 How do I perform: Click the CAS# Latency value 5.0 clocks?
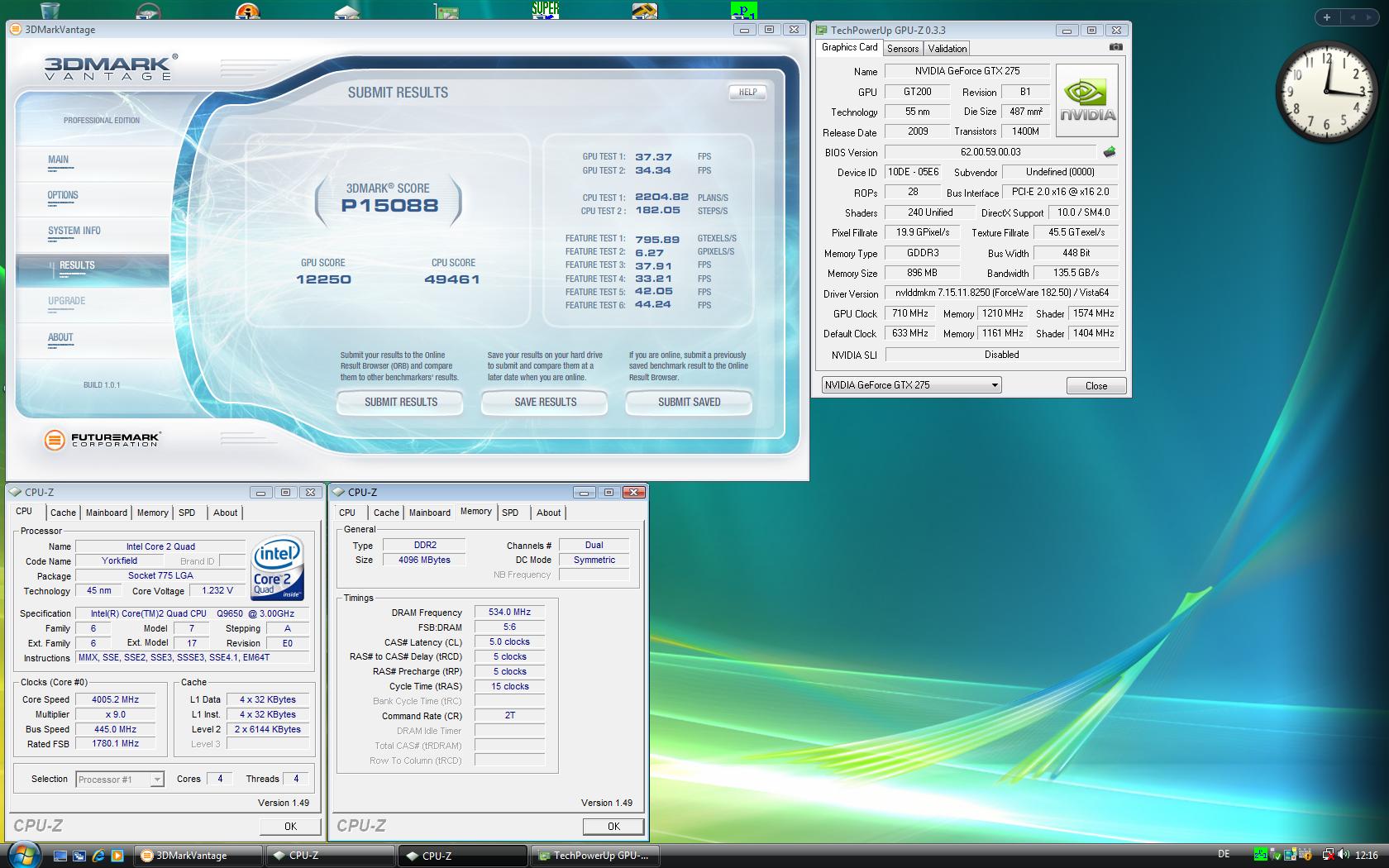[509, 642]
